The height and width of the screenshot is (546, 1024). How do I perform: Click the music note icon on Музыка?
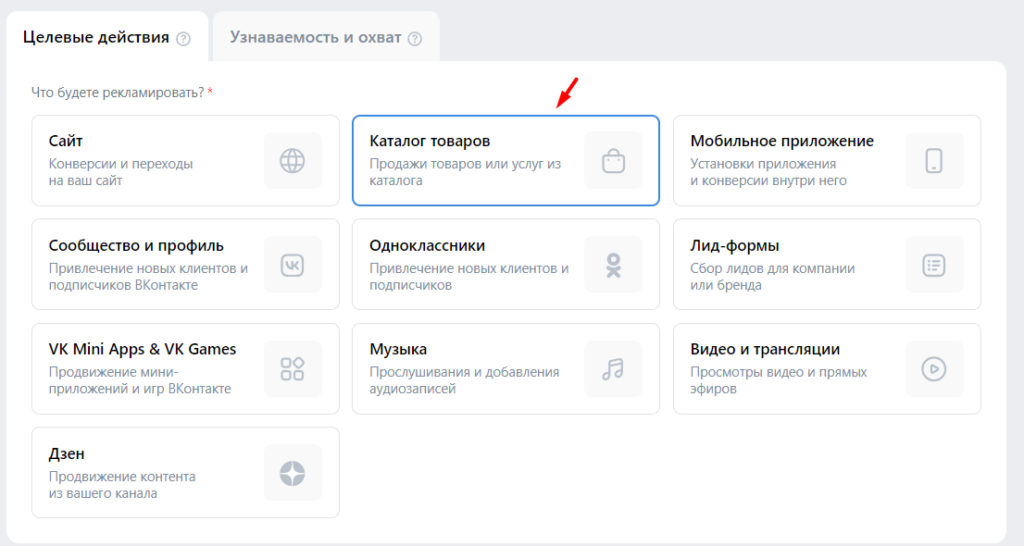click(x=613, y=368)
